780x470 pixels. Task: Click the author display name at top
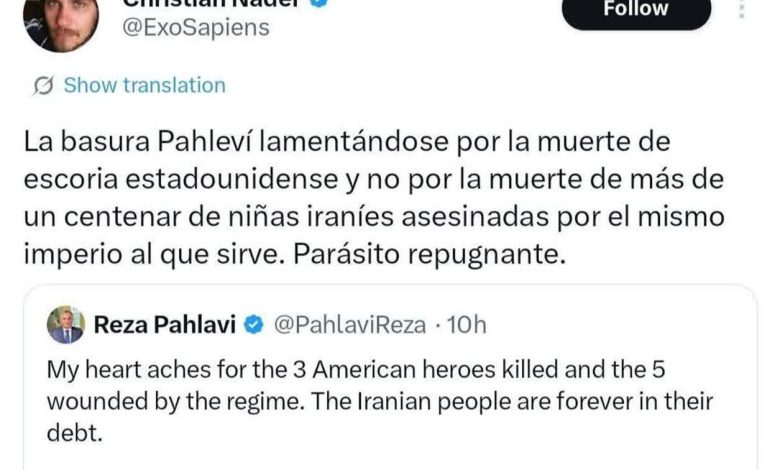pyautogui.click(x=212, y=3)
